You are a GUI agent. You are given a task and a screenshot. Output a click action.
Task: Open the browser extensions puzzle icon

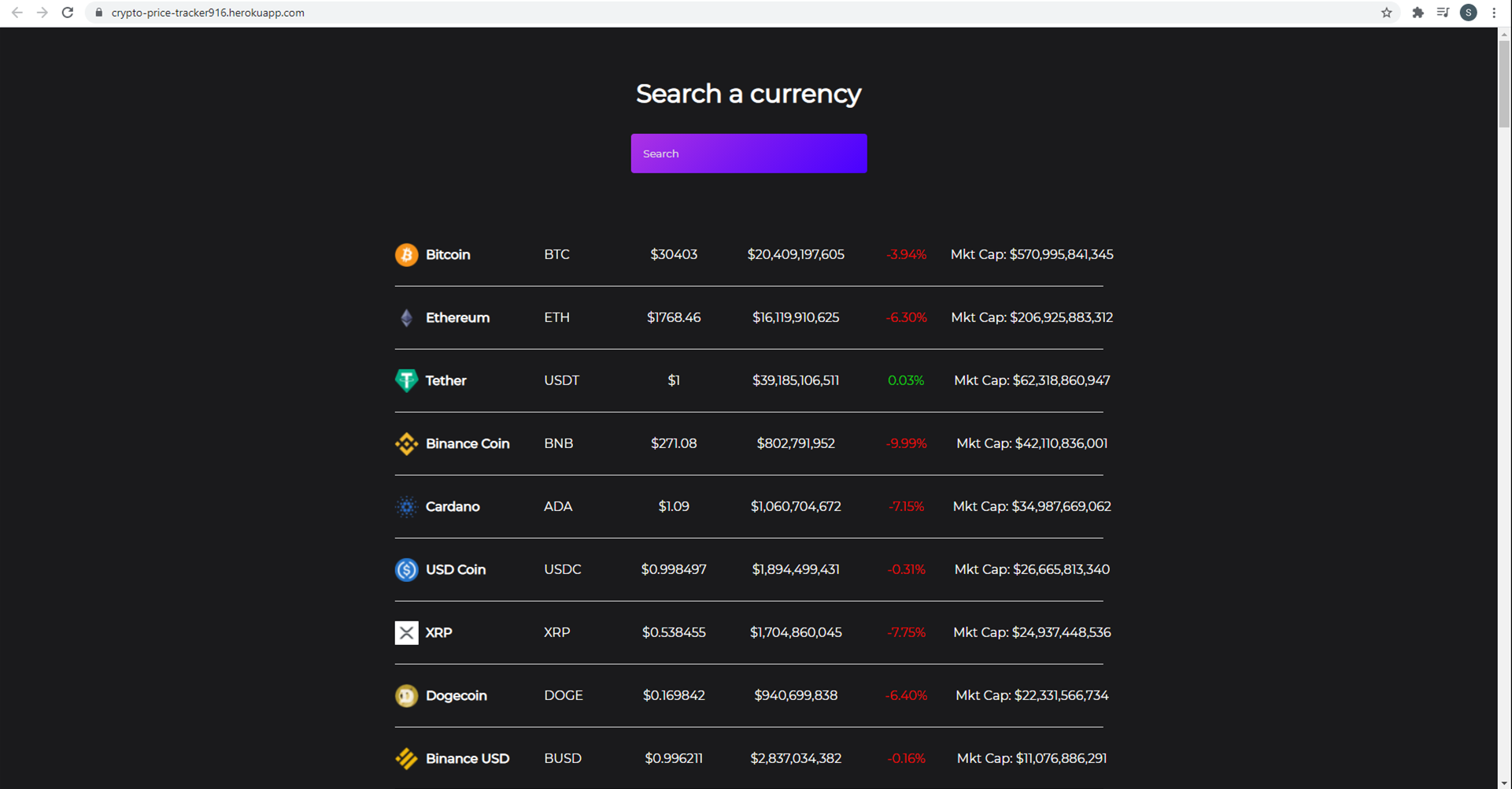click(x=1418, y=13)
